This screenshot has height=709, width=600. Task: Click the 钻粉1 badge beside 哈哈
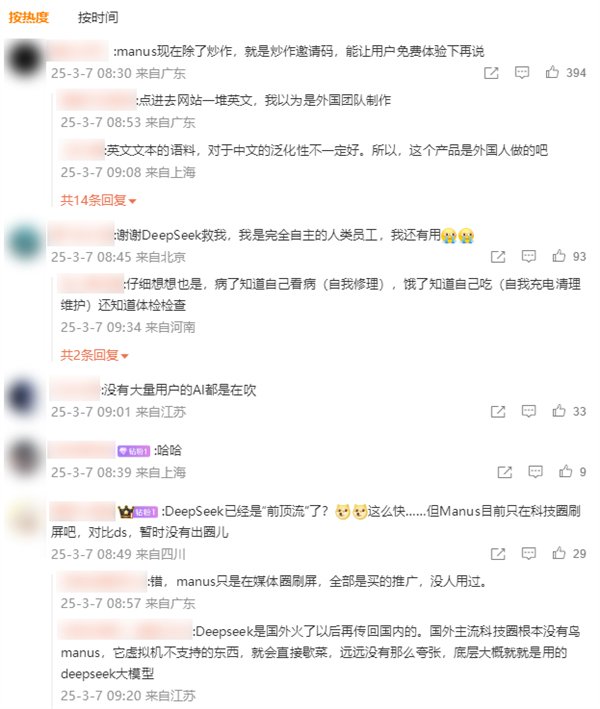tap(133, 451)
